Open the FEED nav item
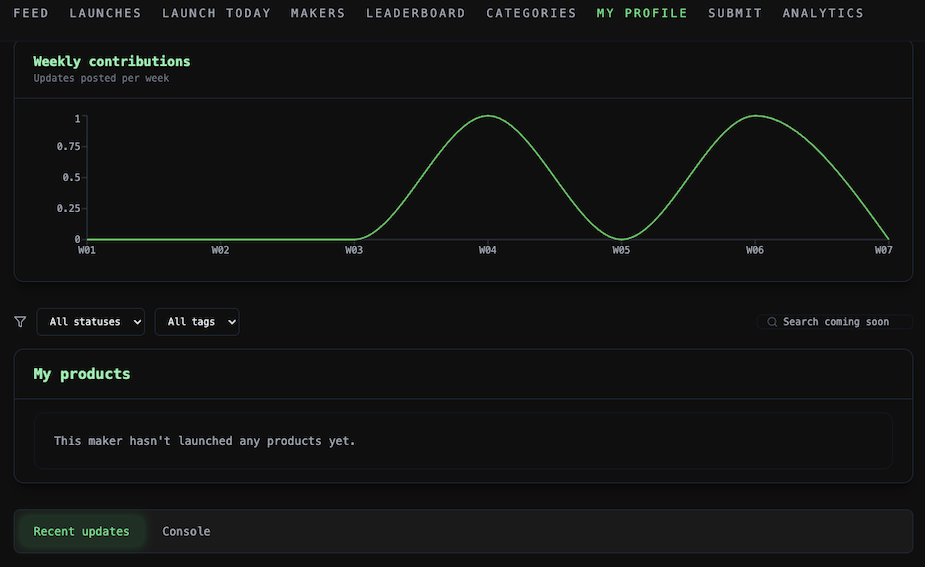 [x=31, y=13]
